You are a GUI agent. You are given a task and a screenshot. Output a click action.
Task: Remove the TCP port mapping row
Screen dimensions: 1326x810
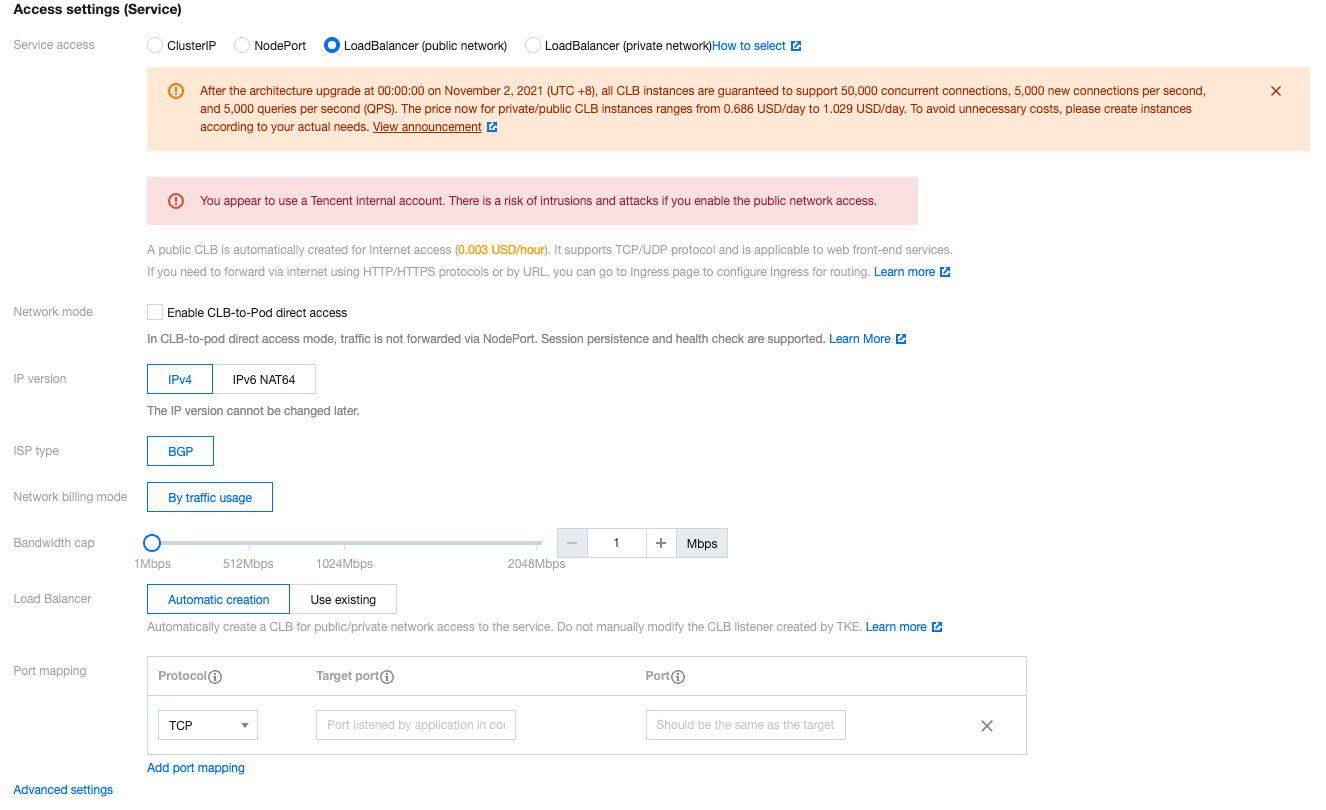pyautogui.click(x=986, y=726)
